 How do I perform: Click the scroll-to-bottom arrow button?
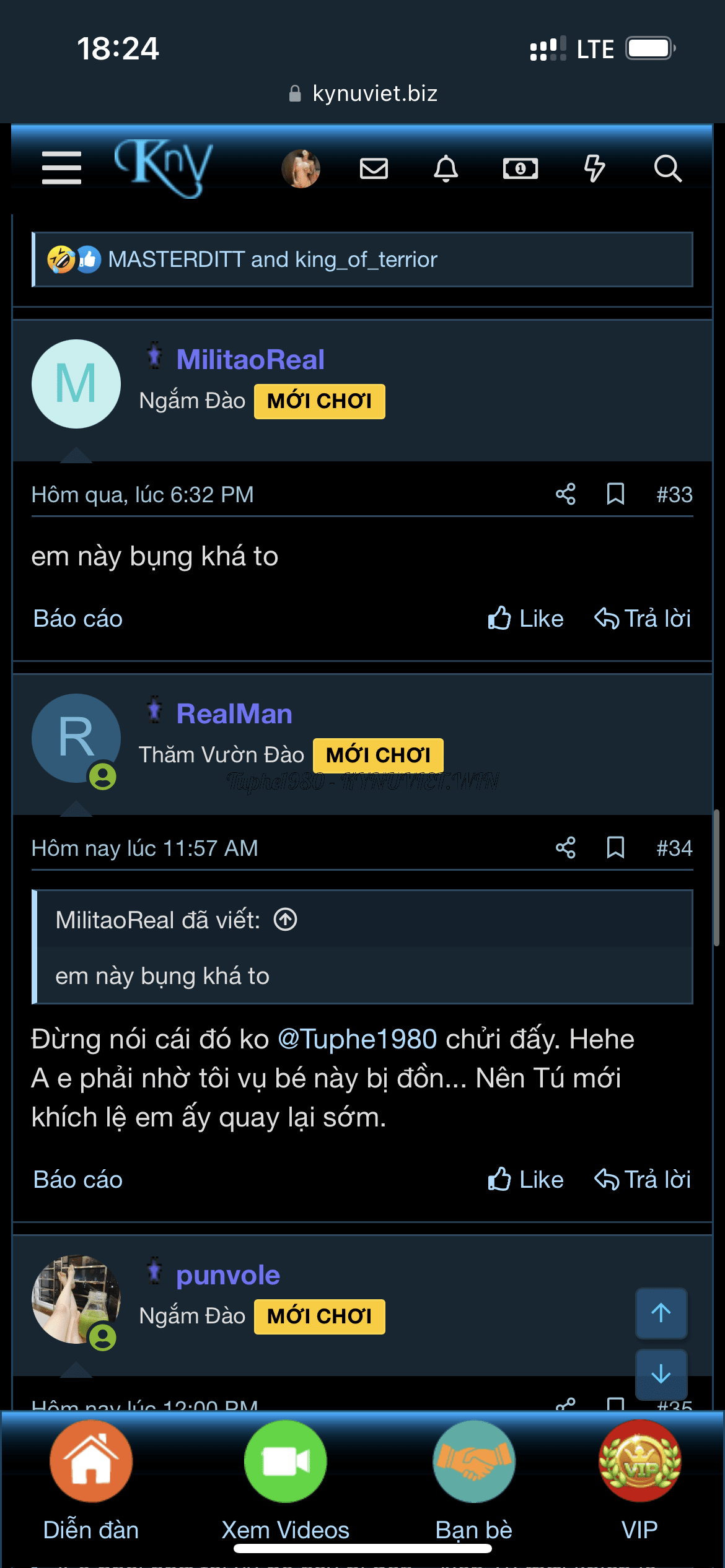[661, 1374]
